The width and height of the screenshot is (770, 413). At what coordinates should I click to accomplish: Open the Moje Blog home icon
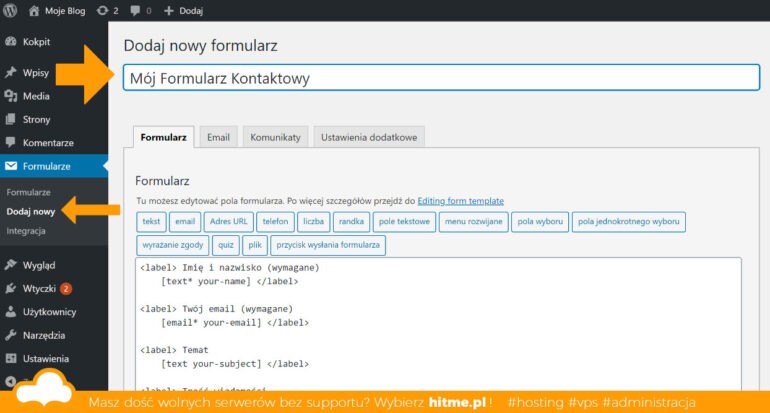click(33, 11)
